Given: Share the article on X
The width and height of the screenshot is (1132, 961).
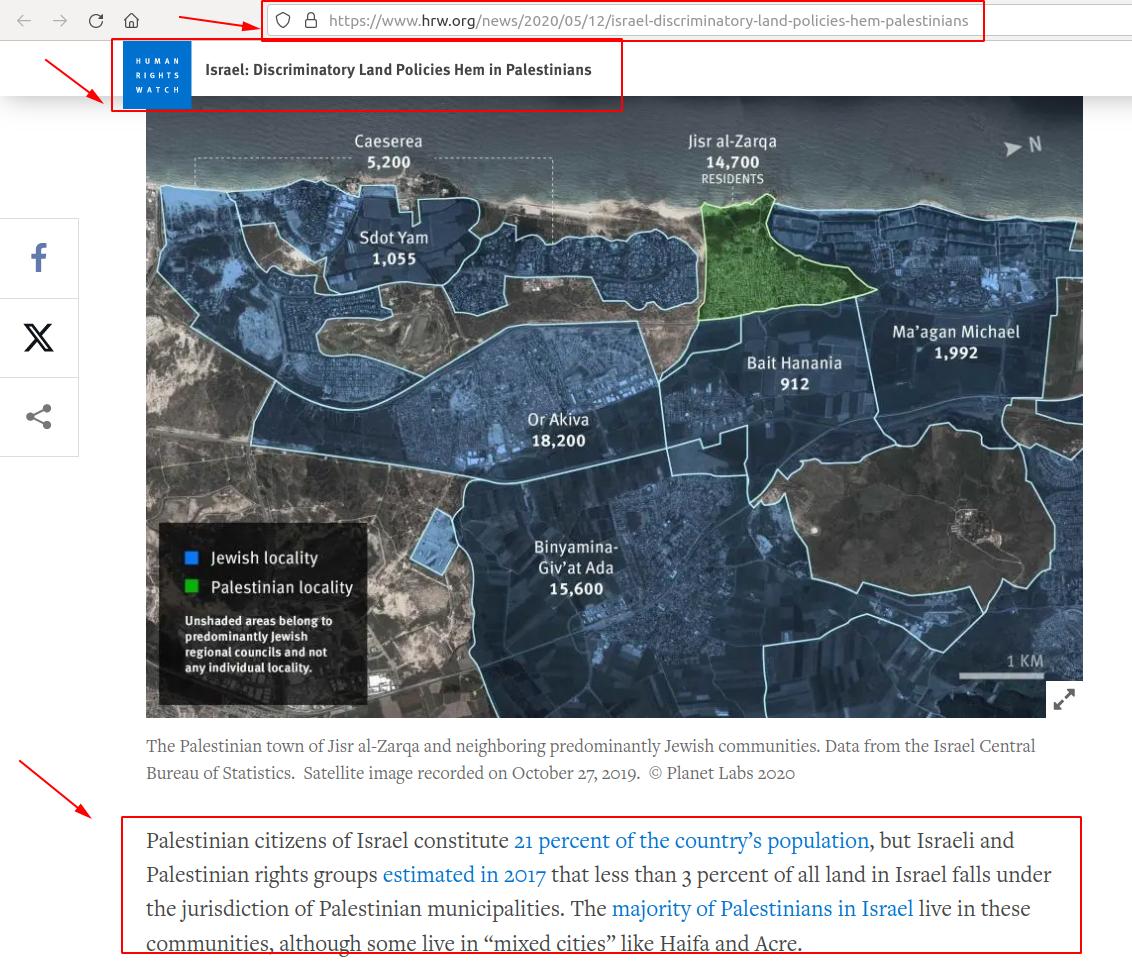Looking at the screenshot, I should [39, 338].
